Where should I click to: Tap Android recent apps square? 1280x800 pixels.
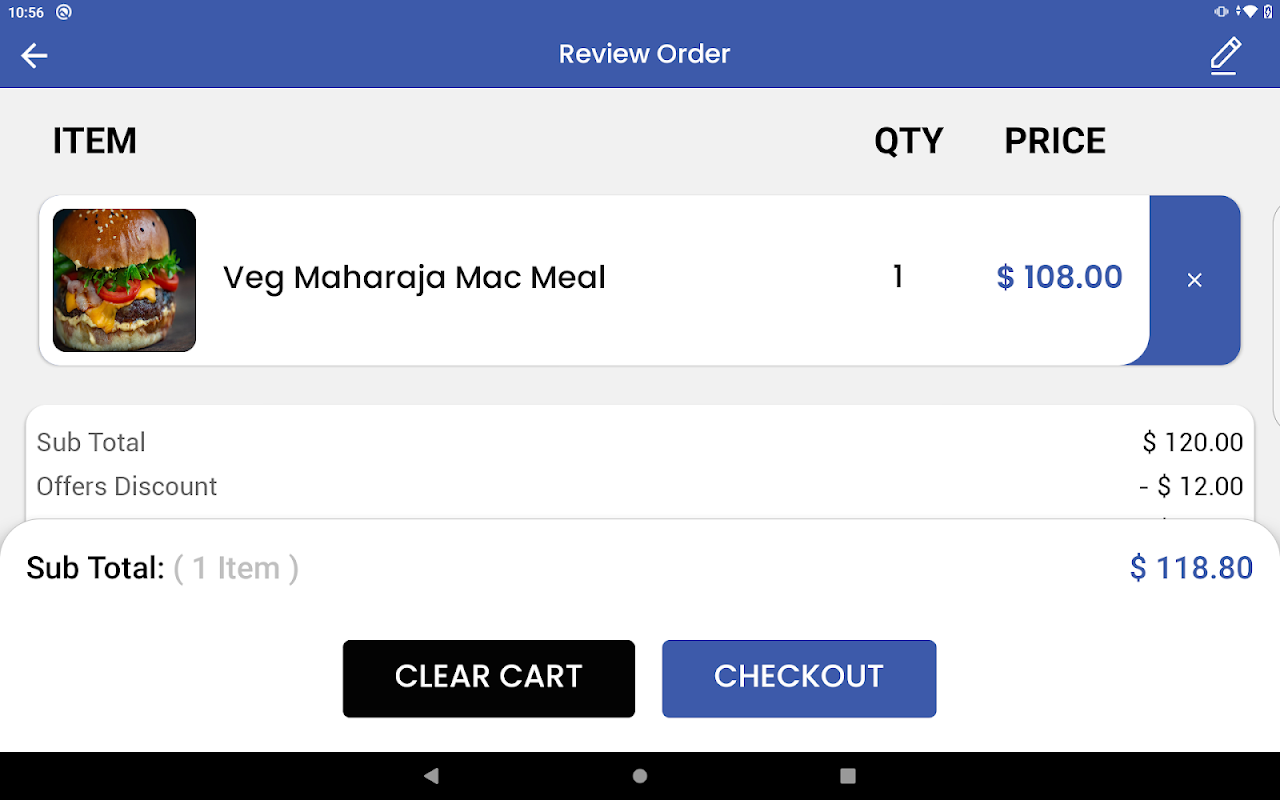(x=848, y=776)
